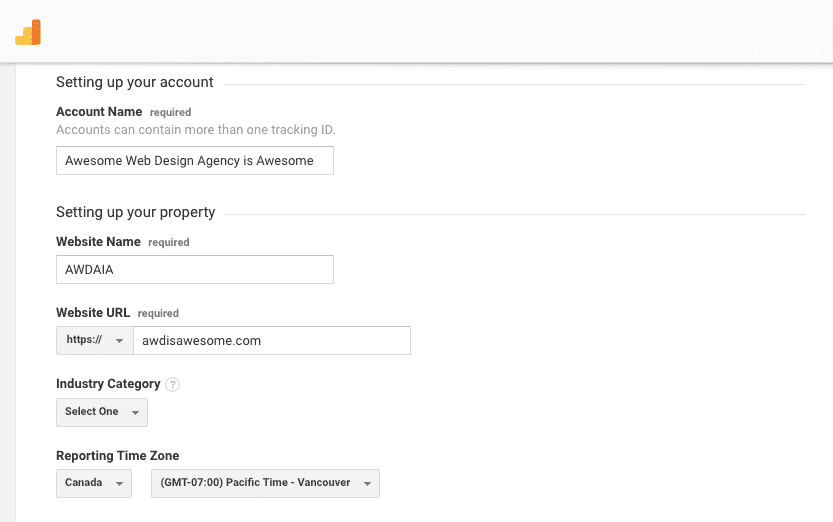
Task: Edit the Website URL field awdisawesome.com
Action: click(272, 340)
